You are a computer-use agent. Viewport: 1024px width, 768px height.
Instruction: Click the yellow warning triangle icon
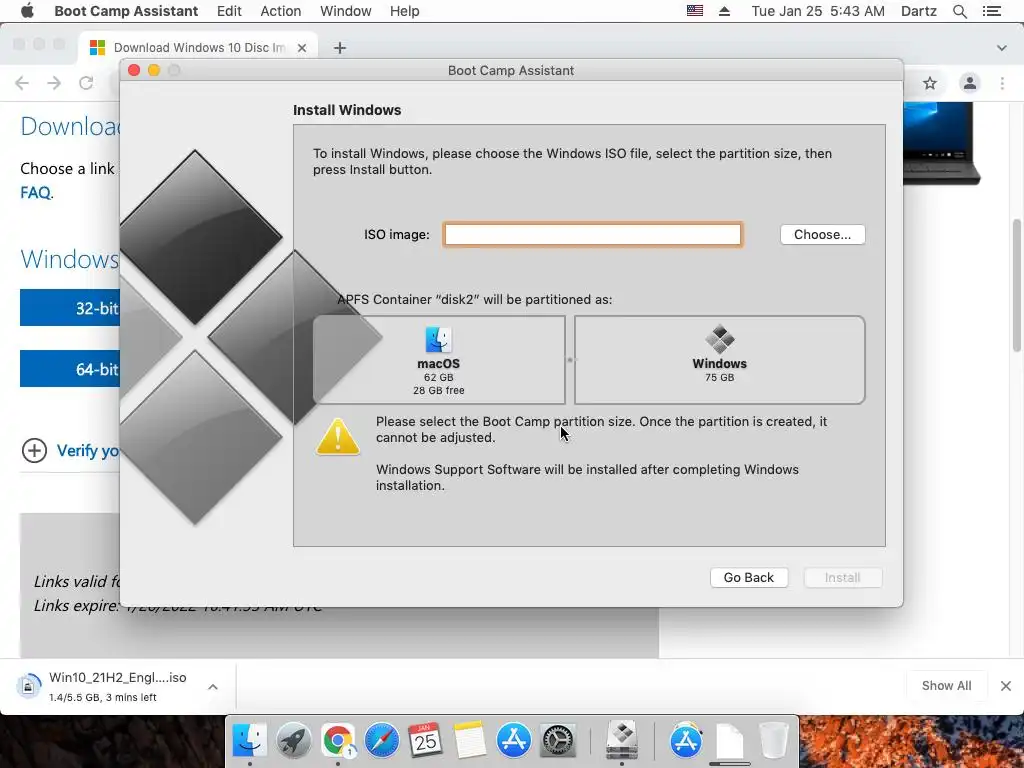338,436
